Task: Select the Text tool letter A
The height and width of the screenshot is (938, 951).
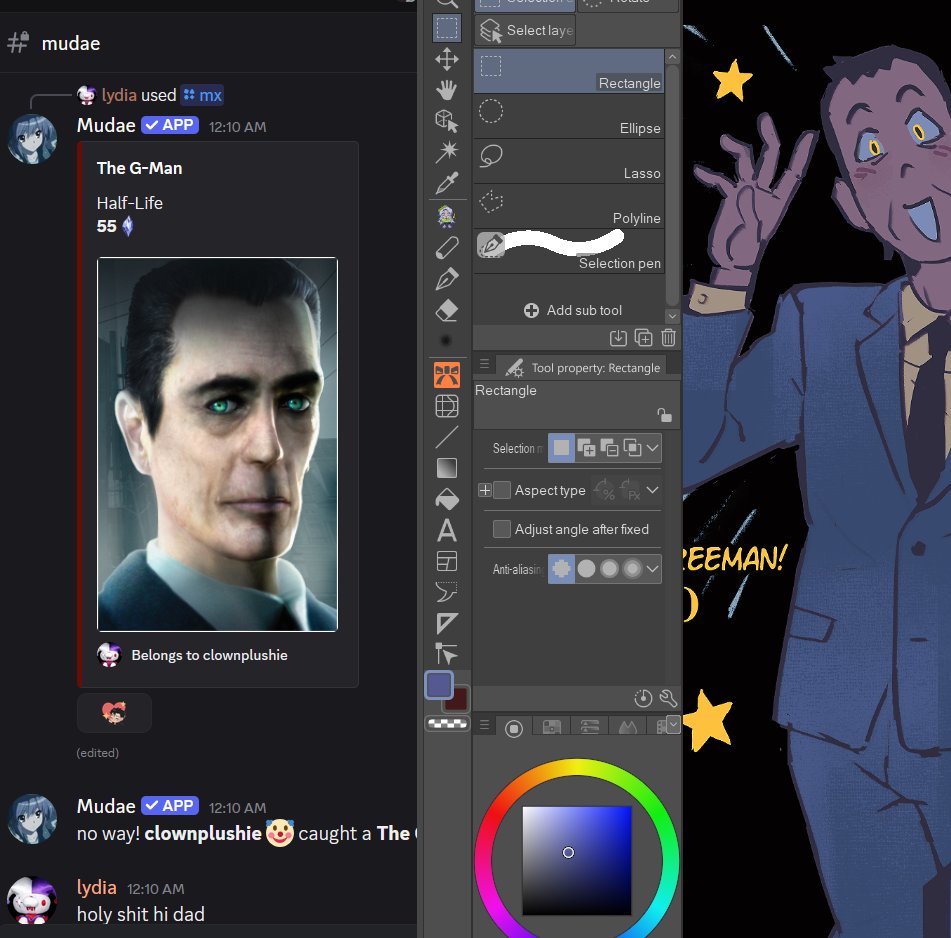Action: click(447, 530)
